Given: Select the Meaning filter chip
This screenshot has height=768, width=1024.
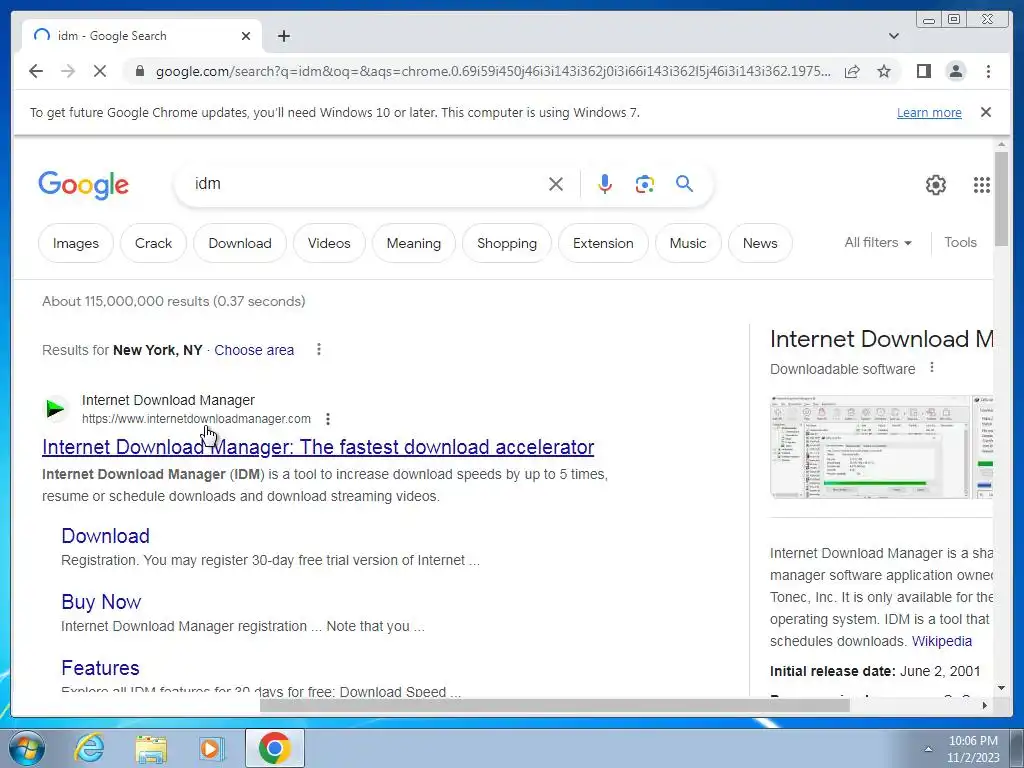Looking at the screenshot, I should click(x=413, y=243).
